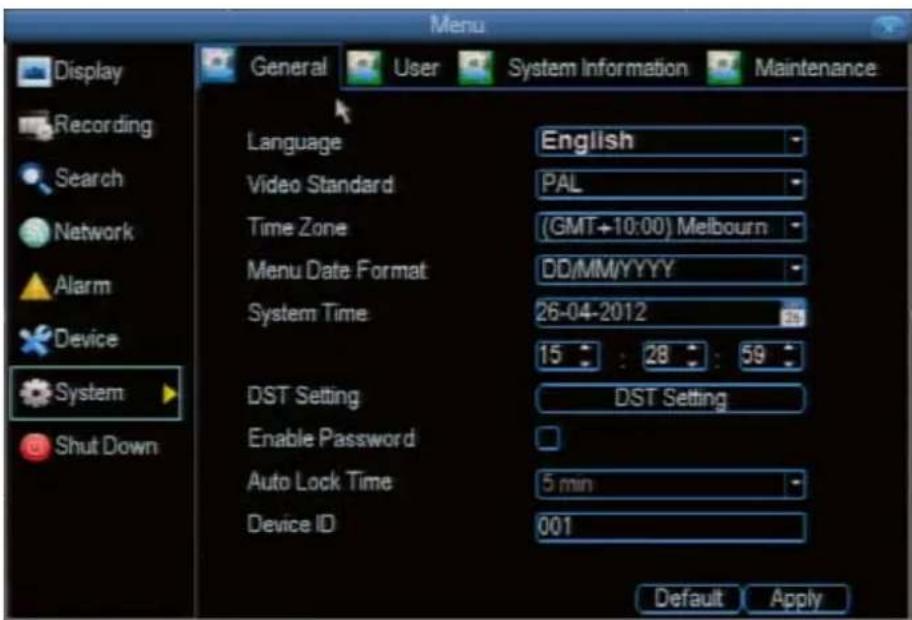
Task: Adjust the minute stepper showing 28
Action: (x=674, y=356)
